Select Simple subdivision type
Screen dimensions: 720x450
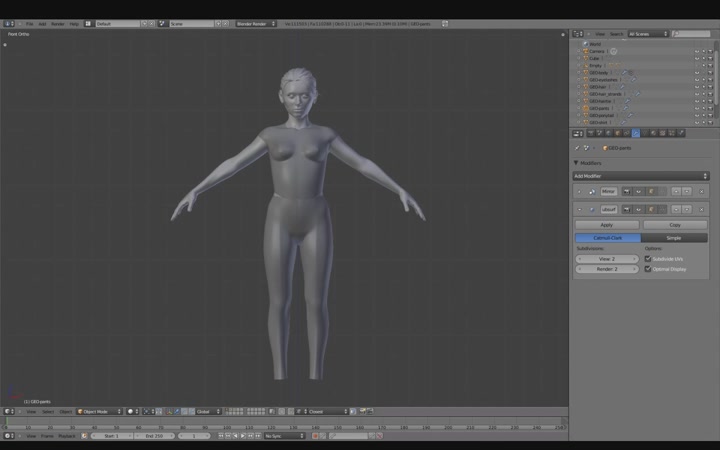click(x=674, y=238)
